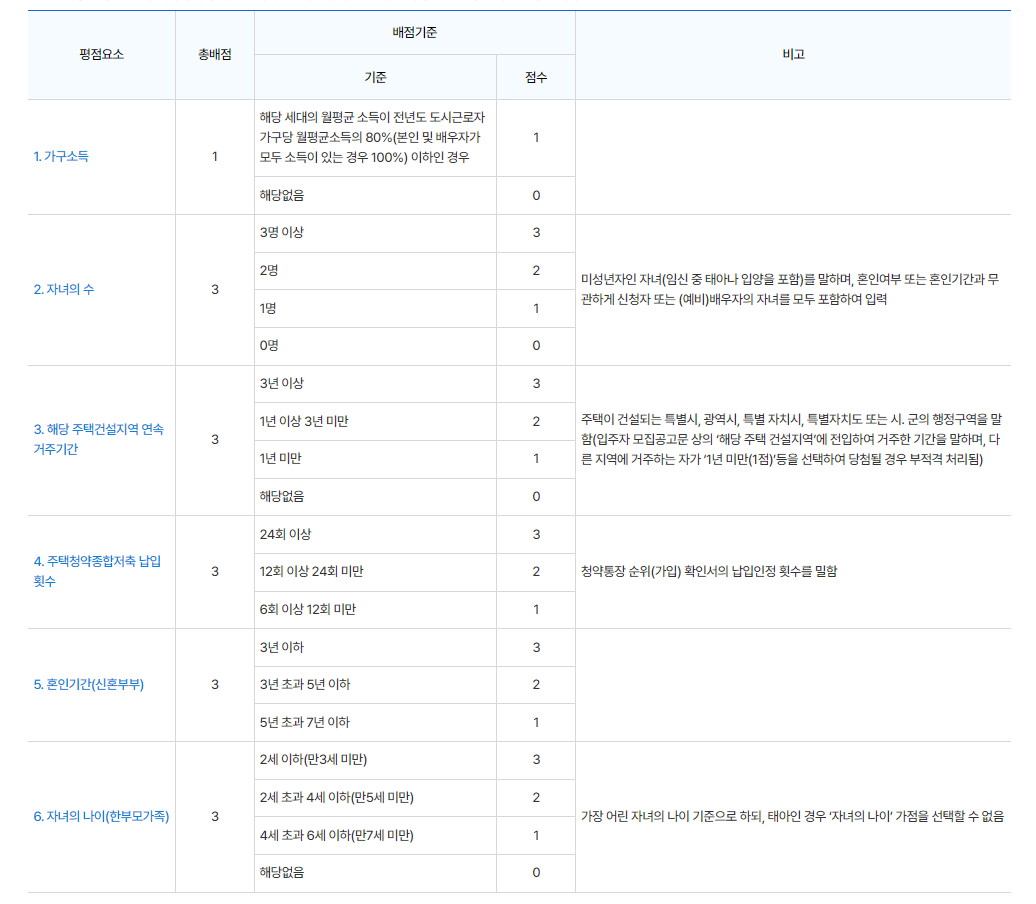Image resolution: width=1036 pixels, height=904 pixels.
Task: Select score 1 in the '6회 이상 12회 미만' row
Action: [x=536, y=610]
